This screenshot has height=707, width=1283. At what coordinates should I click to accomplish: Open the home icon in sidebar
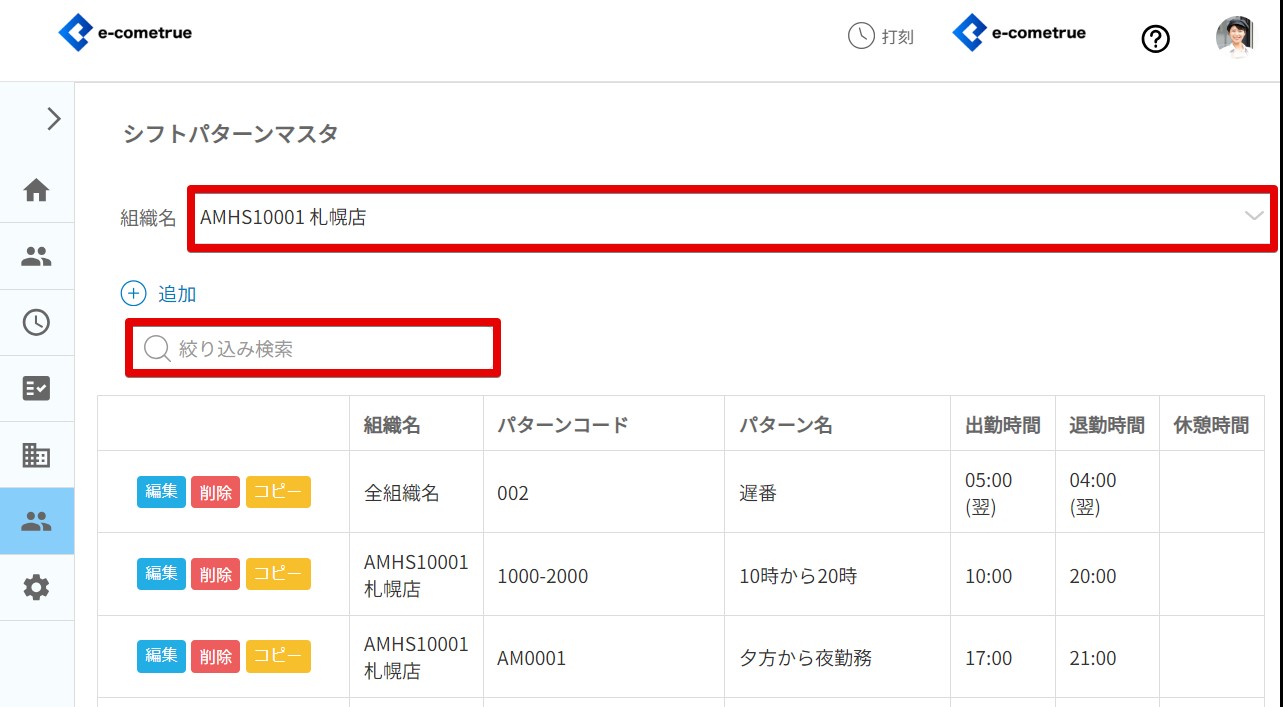pos(36,190)
